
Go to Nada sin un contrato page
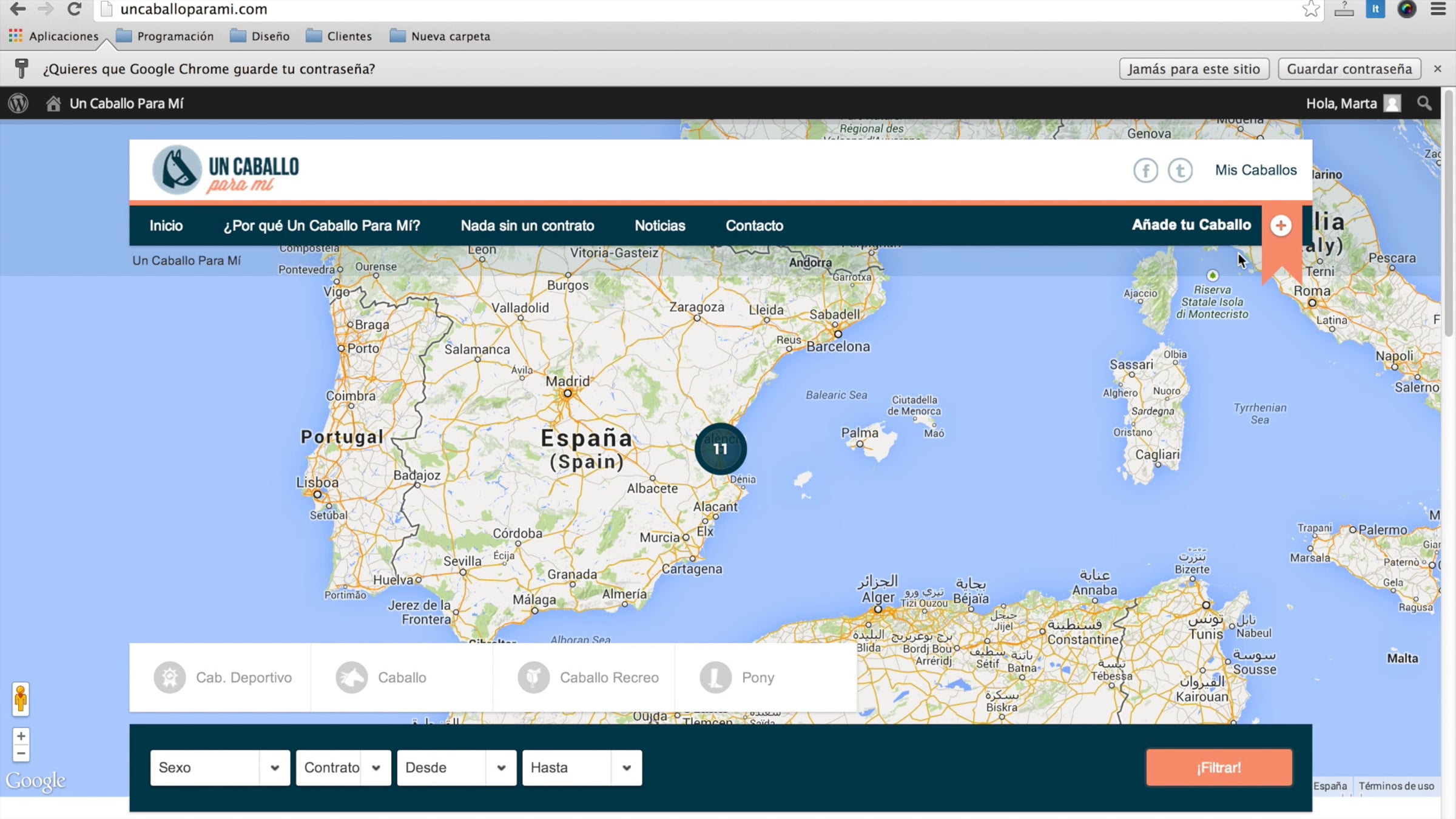point(527,226)
